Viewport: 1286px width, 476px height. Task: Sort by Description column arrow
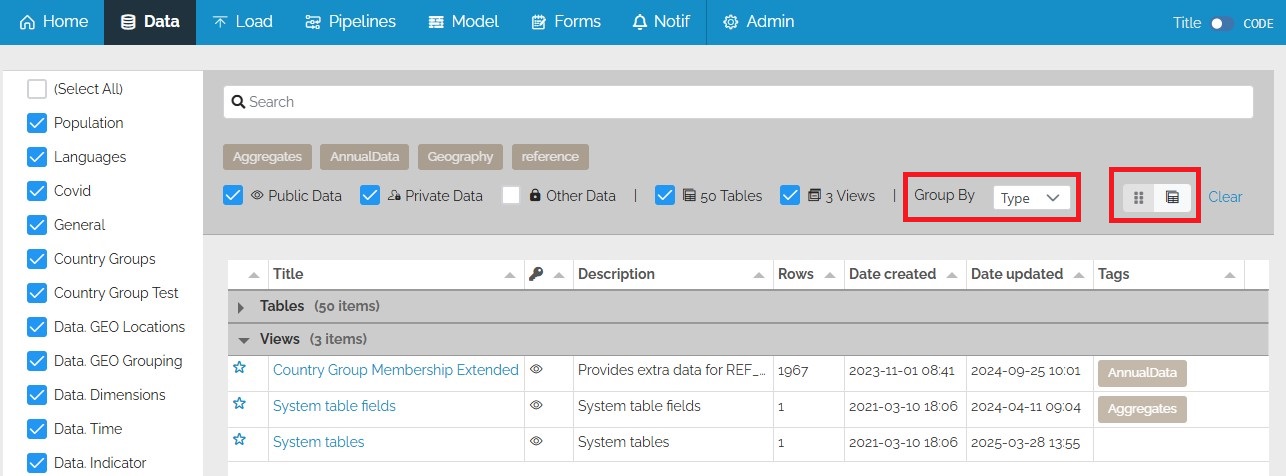point(760,275)
